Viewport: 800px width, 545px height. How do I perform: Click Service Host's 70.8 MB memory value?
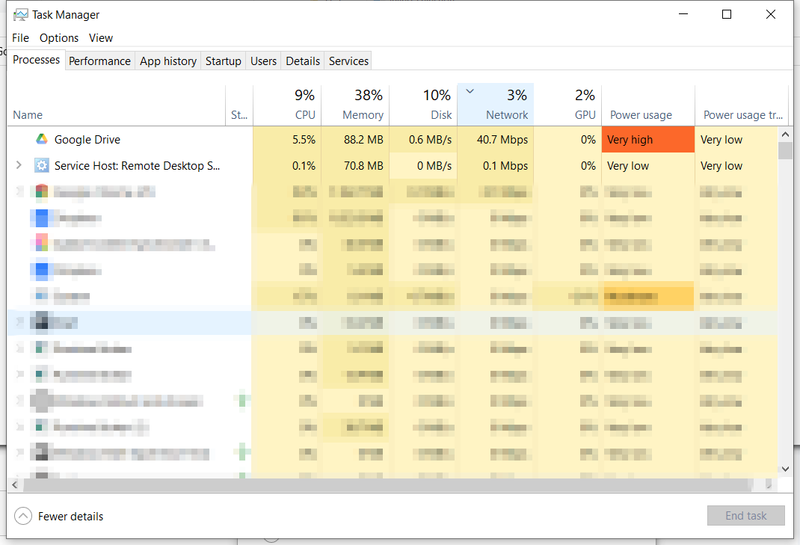pyautogui.click(x=363, y=166)
